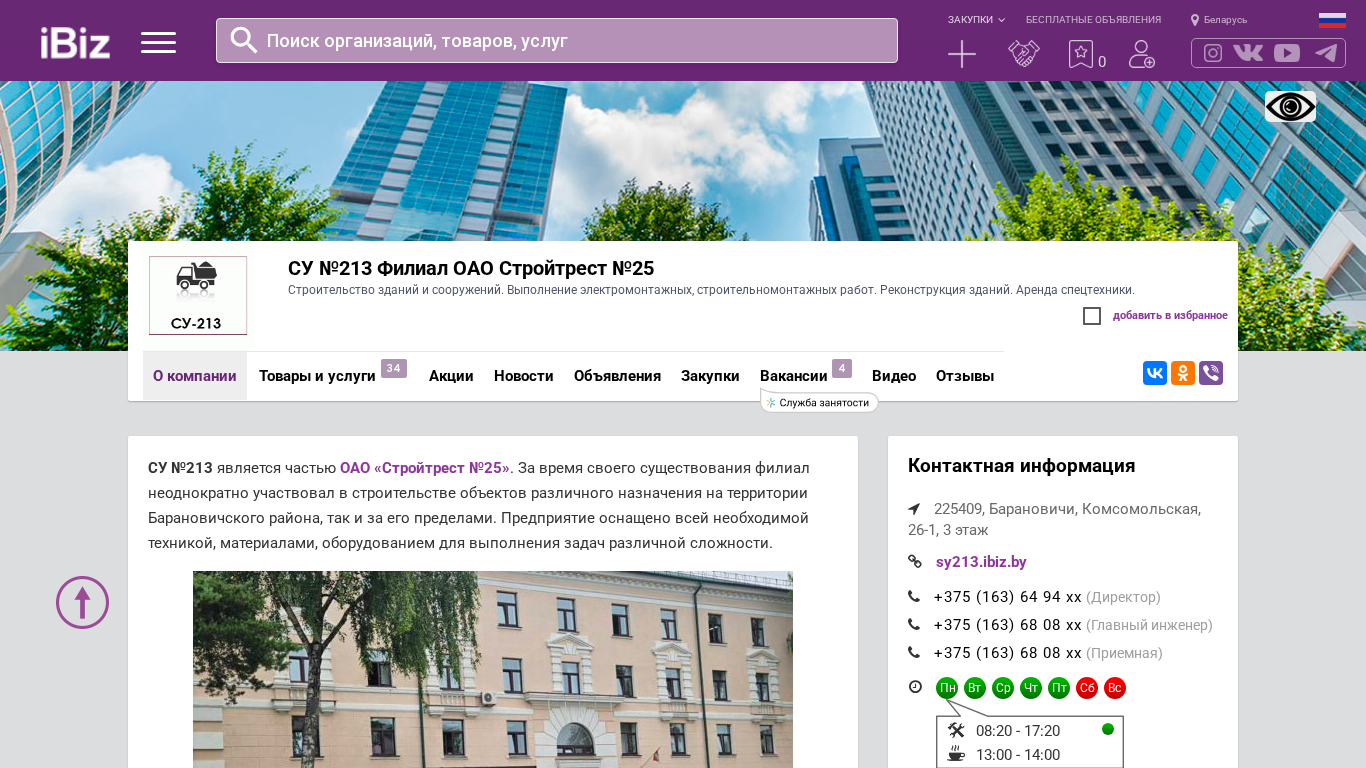Click the СУ-213 company logo
Image resolution: width=1366 pixels, height=768 pixels.
tap(198, 295)
